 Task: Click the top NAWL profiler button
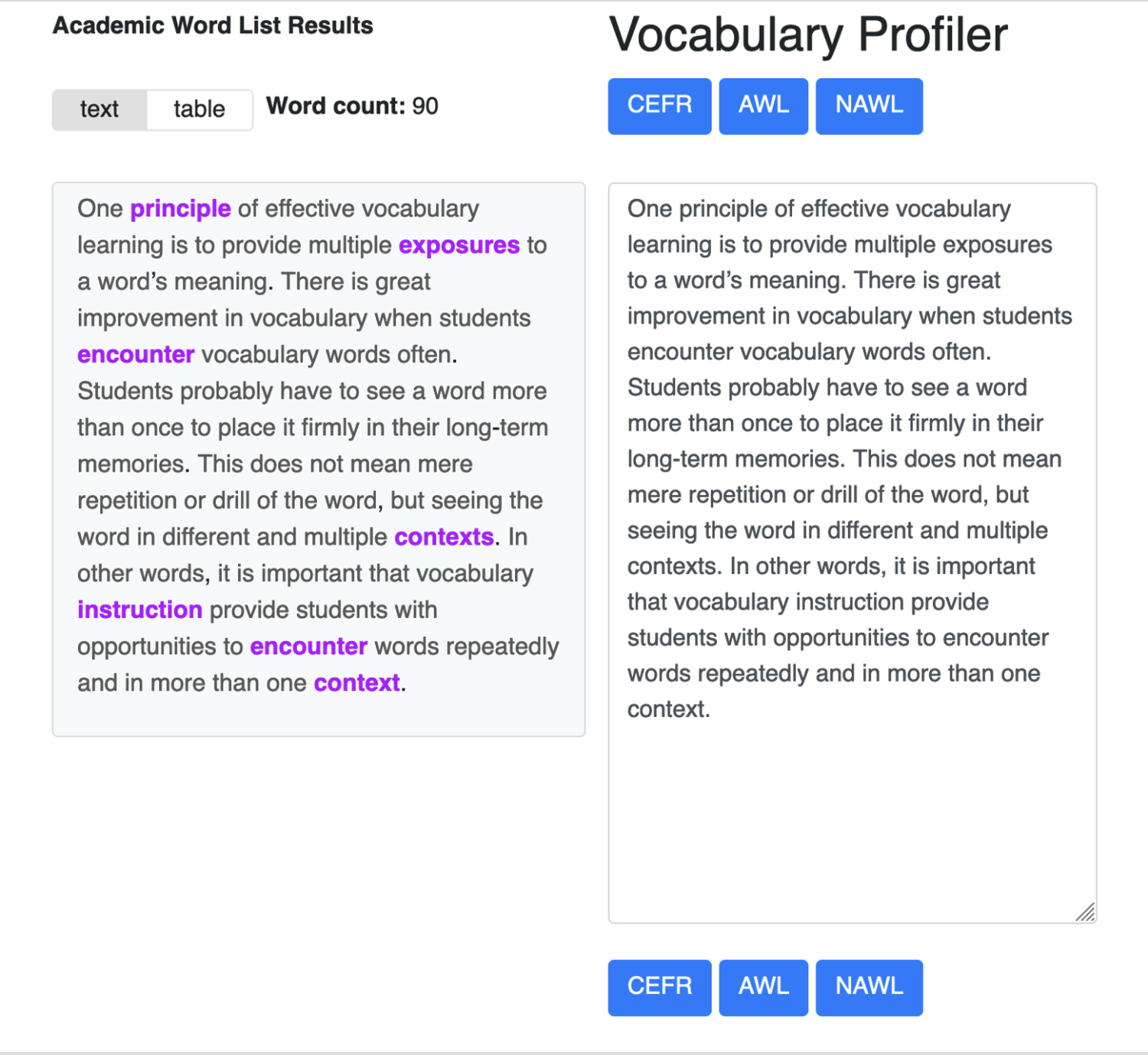869,106
